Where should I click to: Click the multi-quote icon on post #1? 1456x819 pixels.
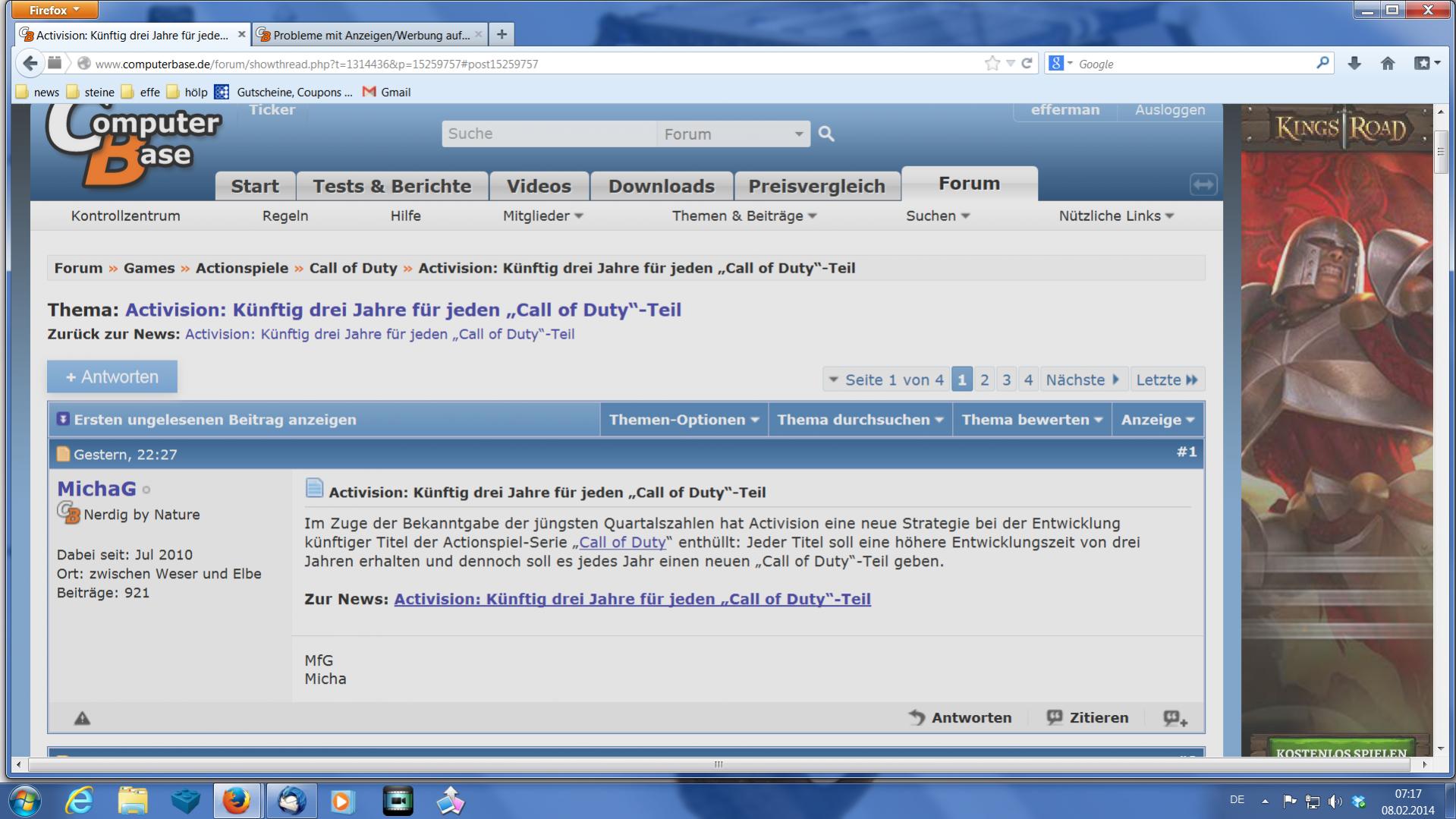1175,718
